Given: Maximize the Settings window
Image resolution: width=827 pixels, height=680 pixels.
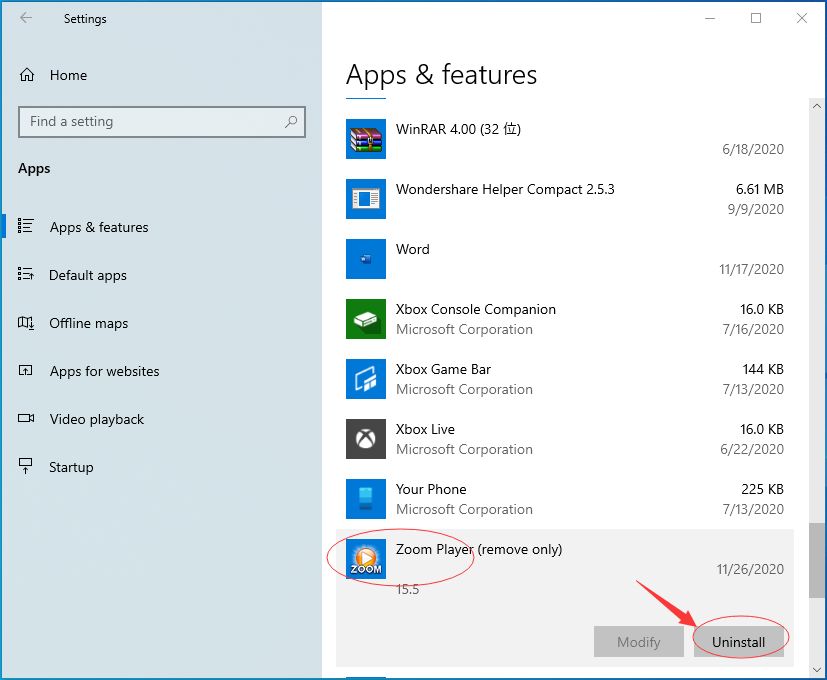Looking at the screenshot, I should point(756,18).
